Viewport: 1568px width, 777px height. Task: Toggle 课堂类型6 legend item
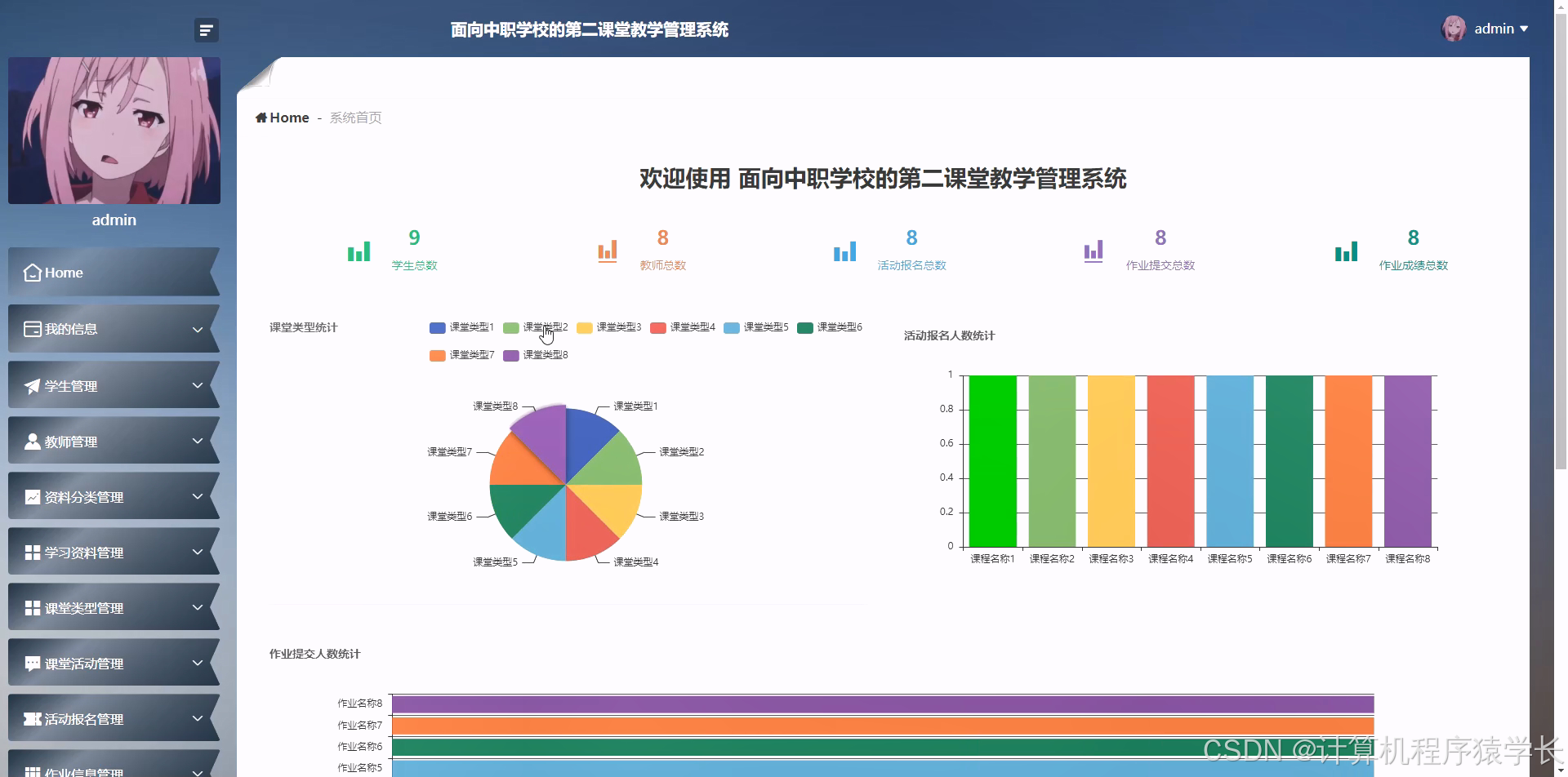tap(829, 327)
